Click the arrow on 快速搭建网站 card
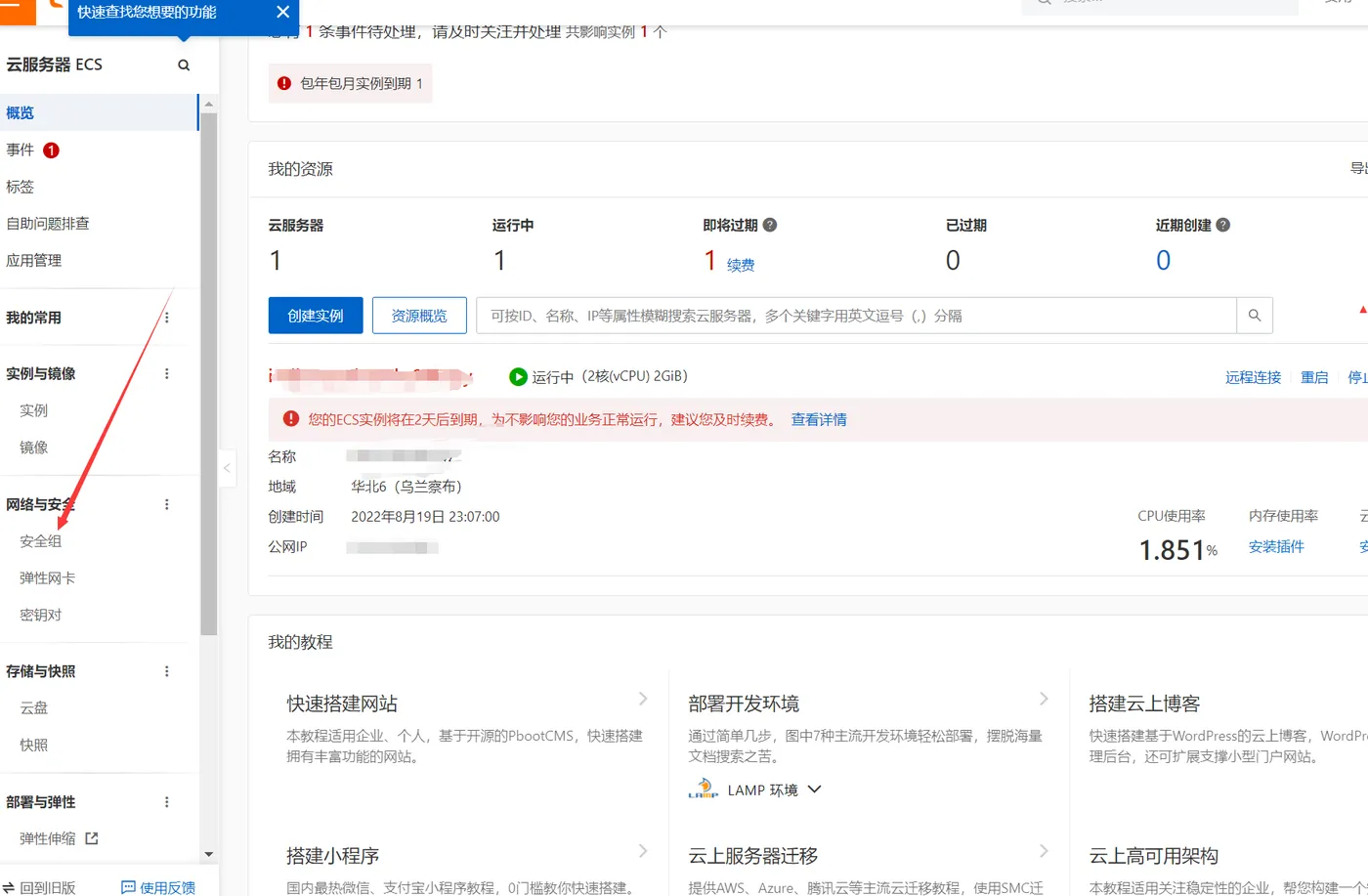 (x=643, y=699)
